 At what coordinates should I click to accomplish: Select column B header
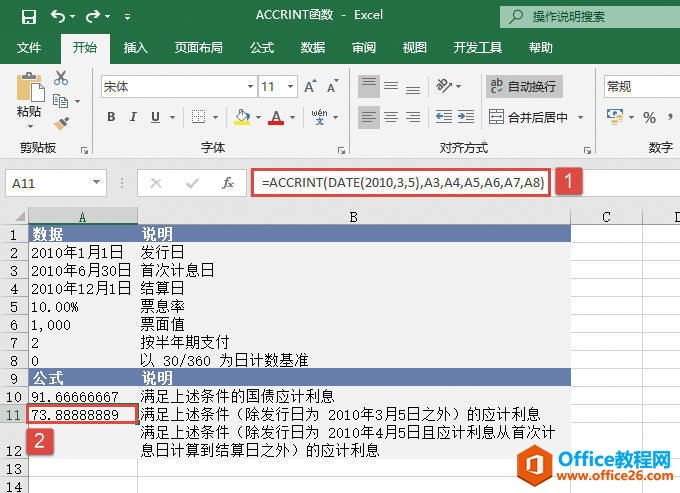tap(353, 217)
